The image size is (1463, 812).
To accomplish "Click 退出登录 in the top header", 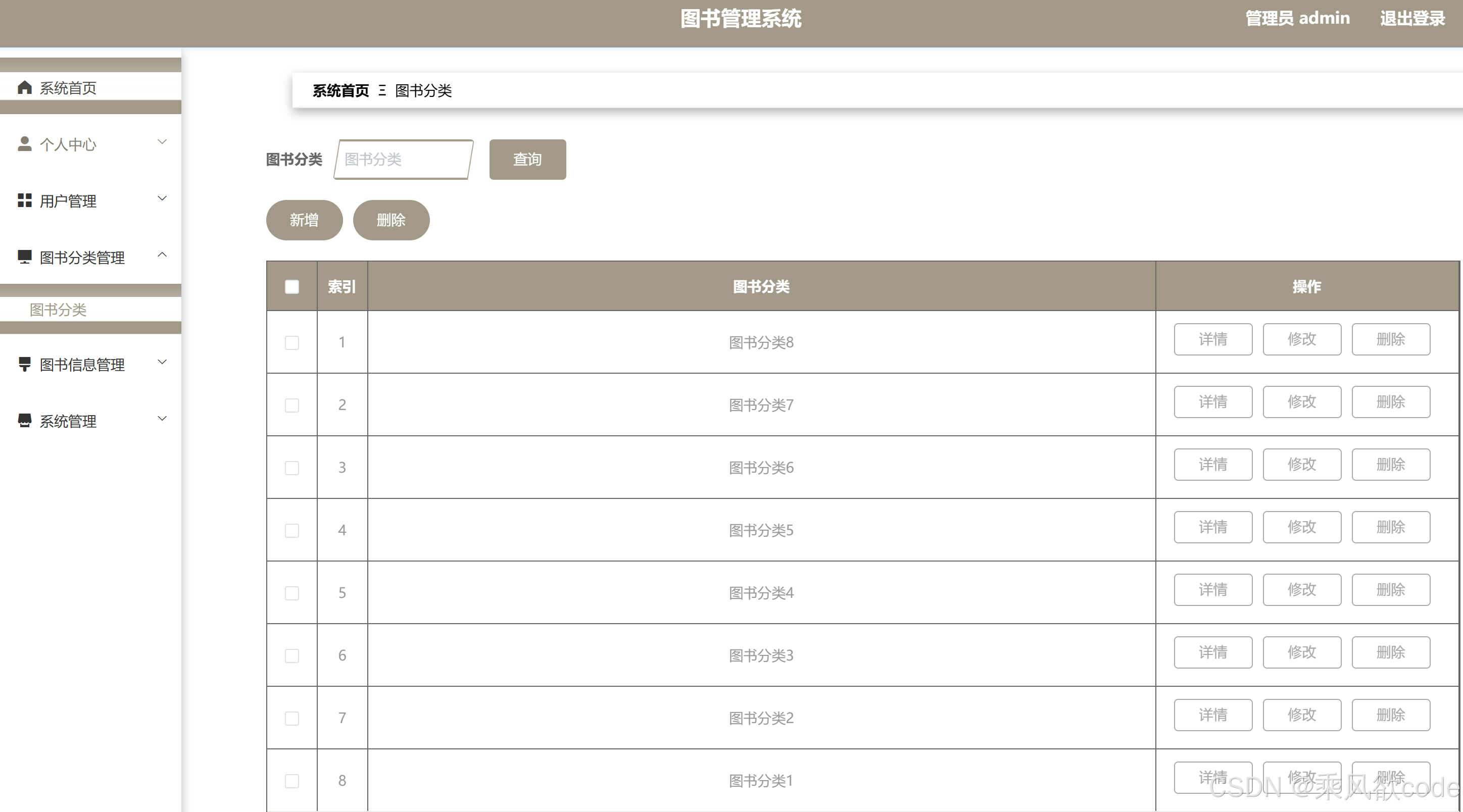I will [1412, 19].
